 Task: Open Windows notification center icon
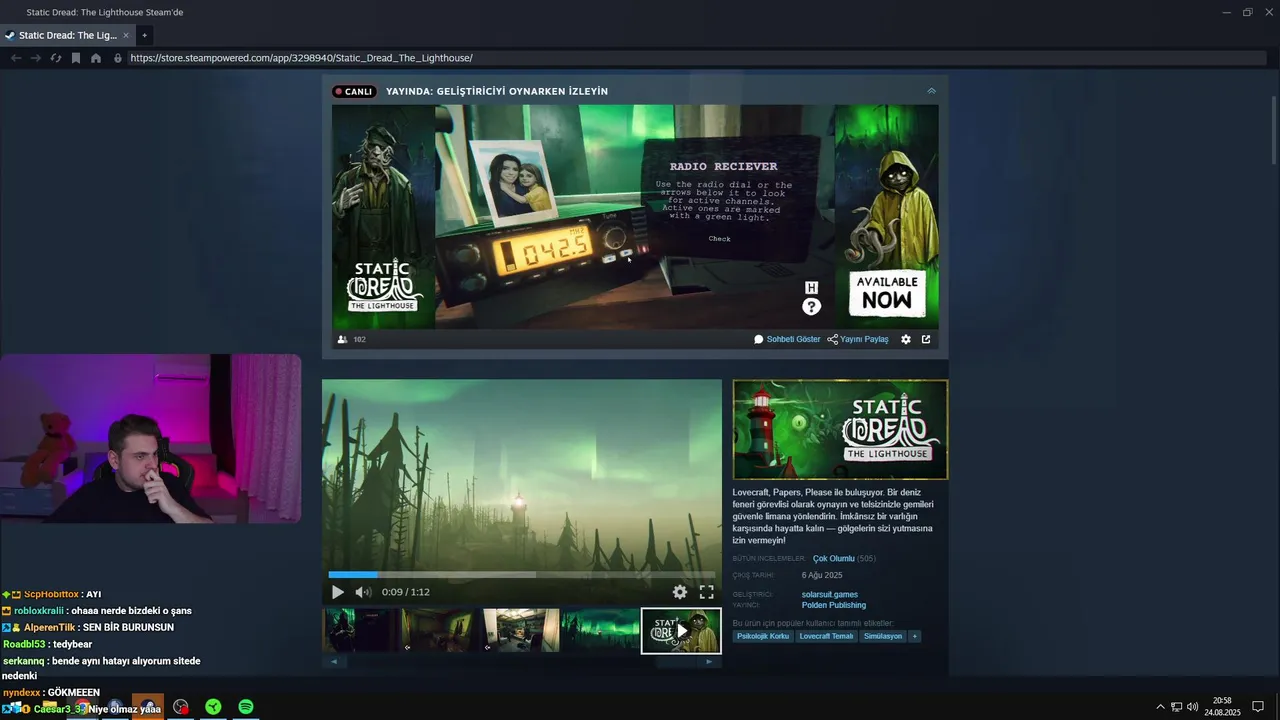click(x=1258, y=707)
